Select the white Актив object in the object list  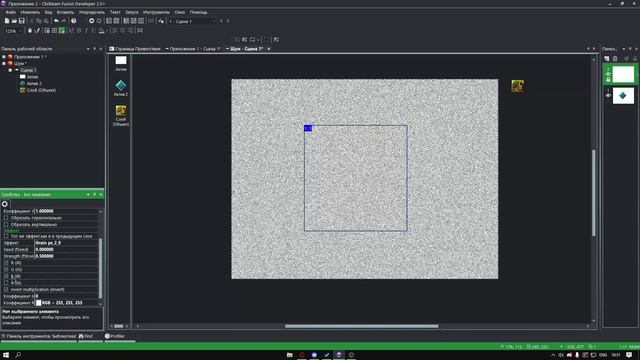click(x=121, y=60)
